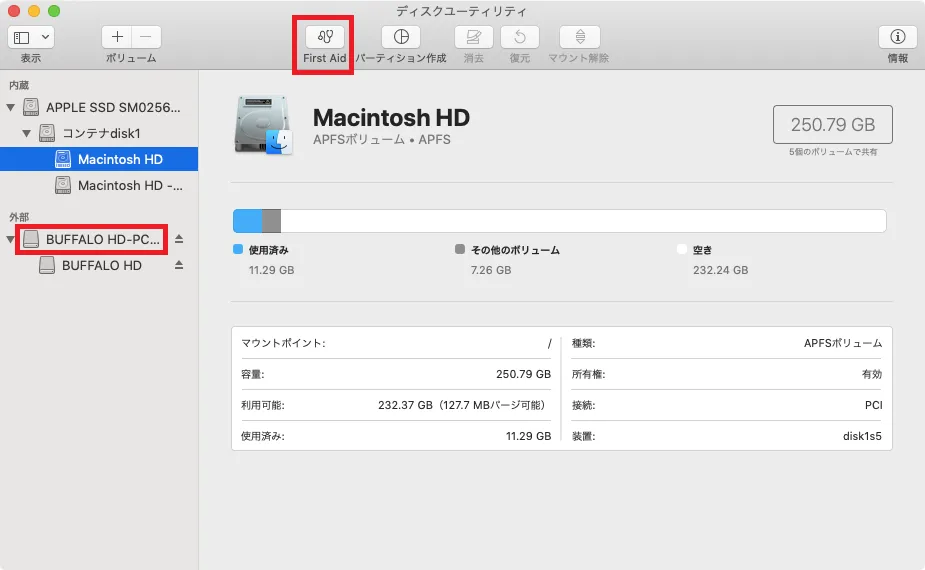Click the gray other-volumes bar segment
Viewport: 925px width, 570px height.
(271, 221)
